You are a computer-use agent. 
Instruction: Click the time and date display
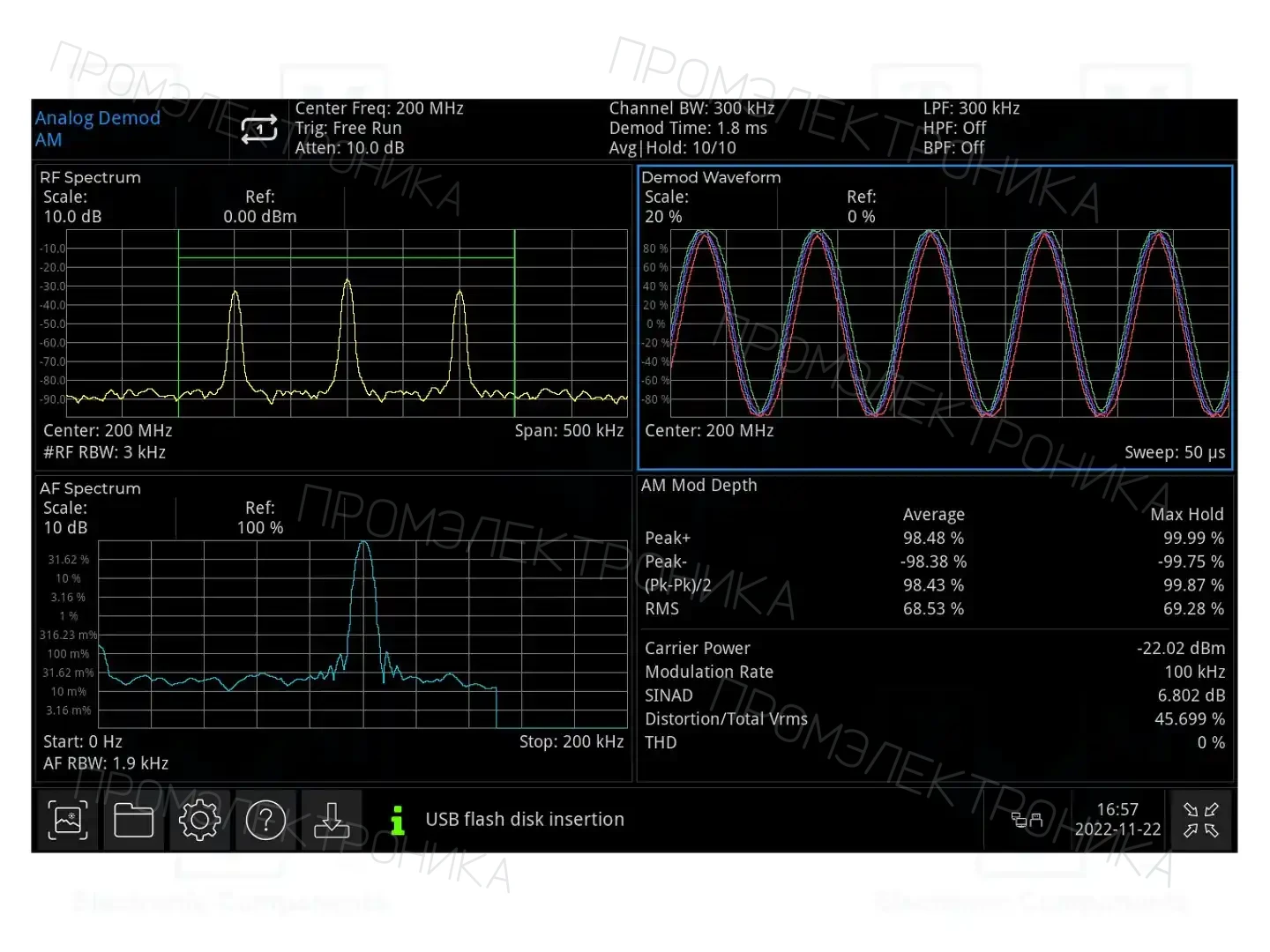pos(1117,820)
